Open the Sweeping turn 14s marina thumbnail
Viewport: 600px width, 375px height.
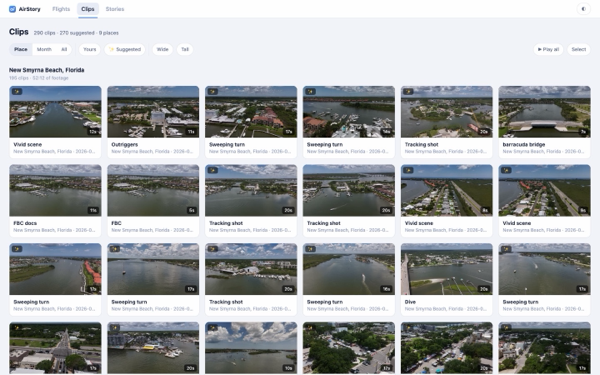pos(349,112)
